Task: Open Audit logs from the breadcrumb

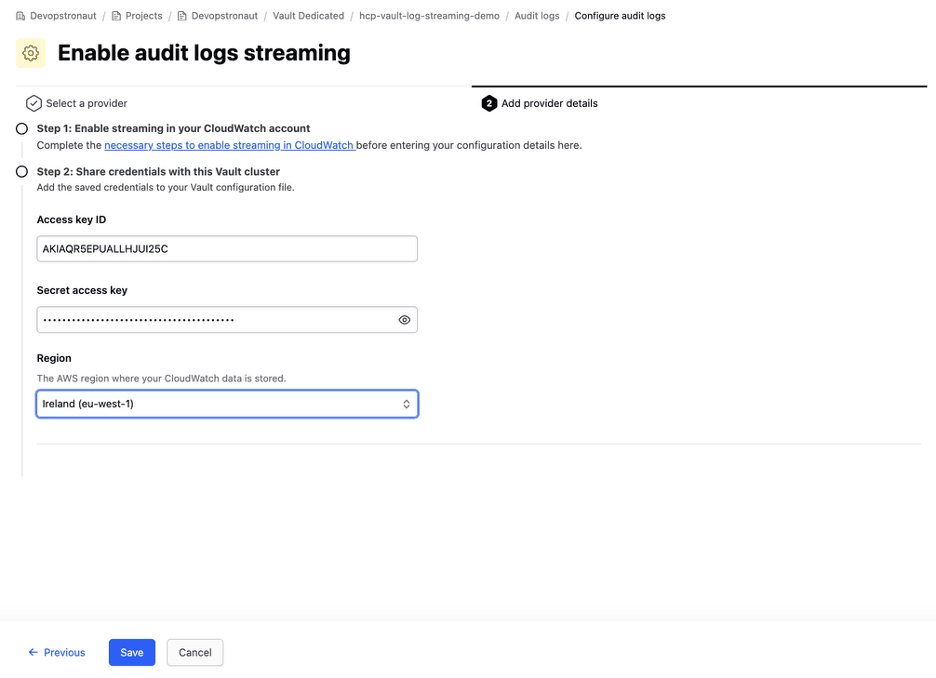Action: coord(536,15)
